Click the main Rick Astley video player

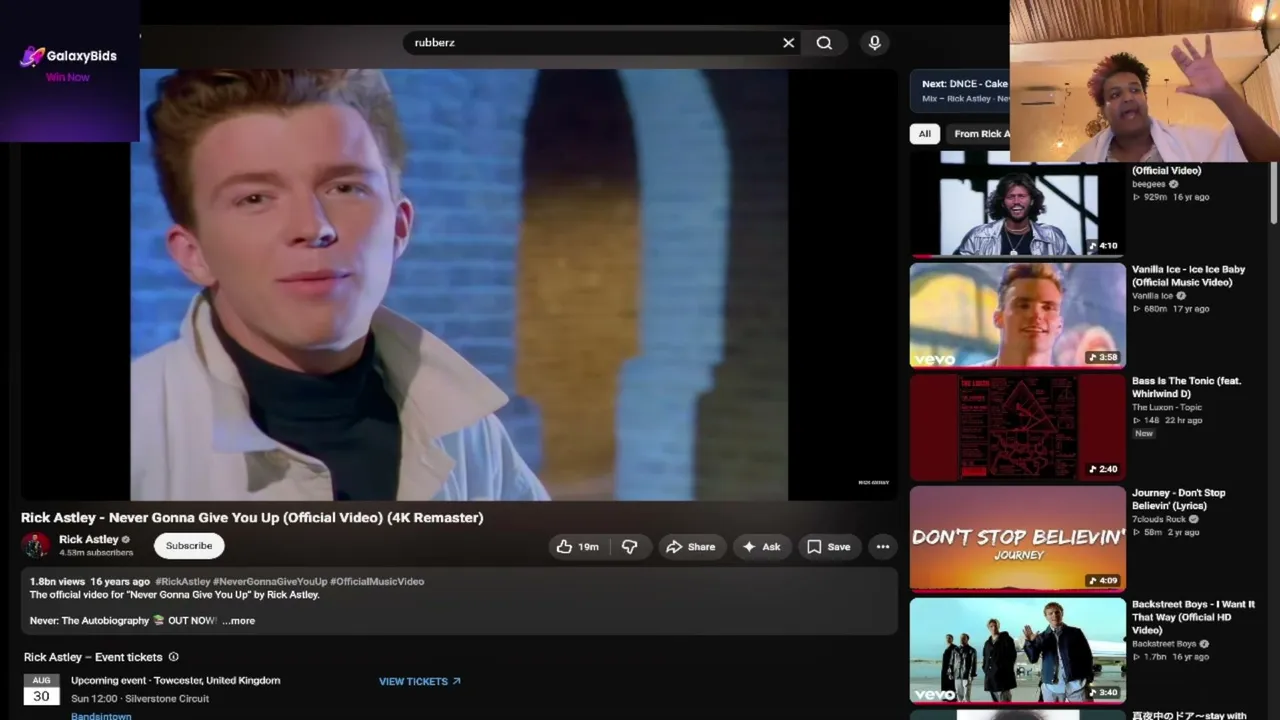pyautogui.click(x=459, y=284)
